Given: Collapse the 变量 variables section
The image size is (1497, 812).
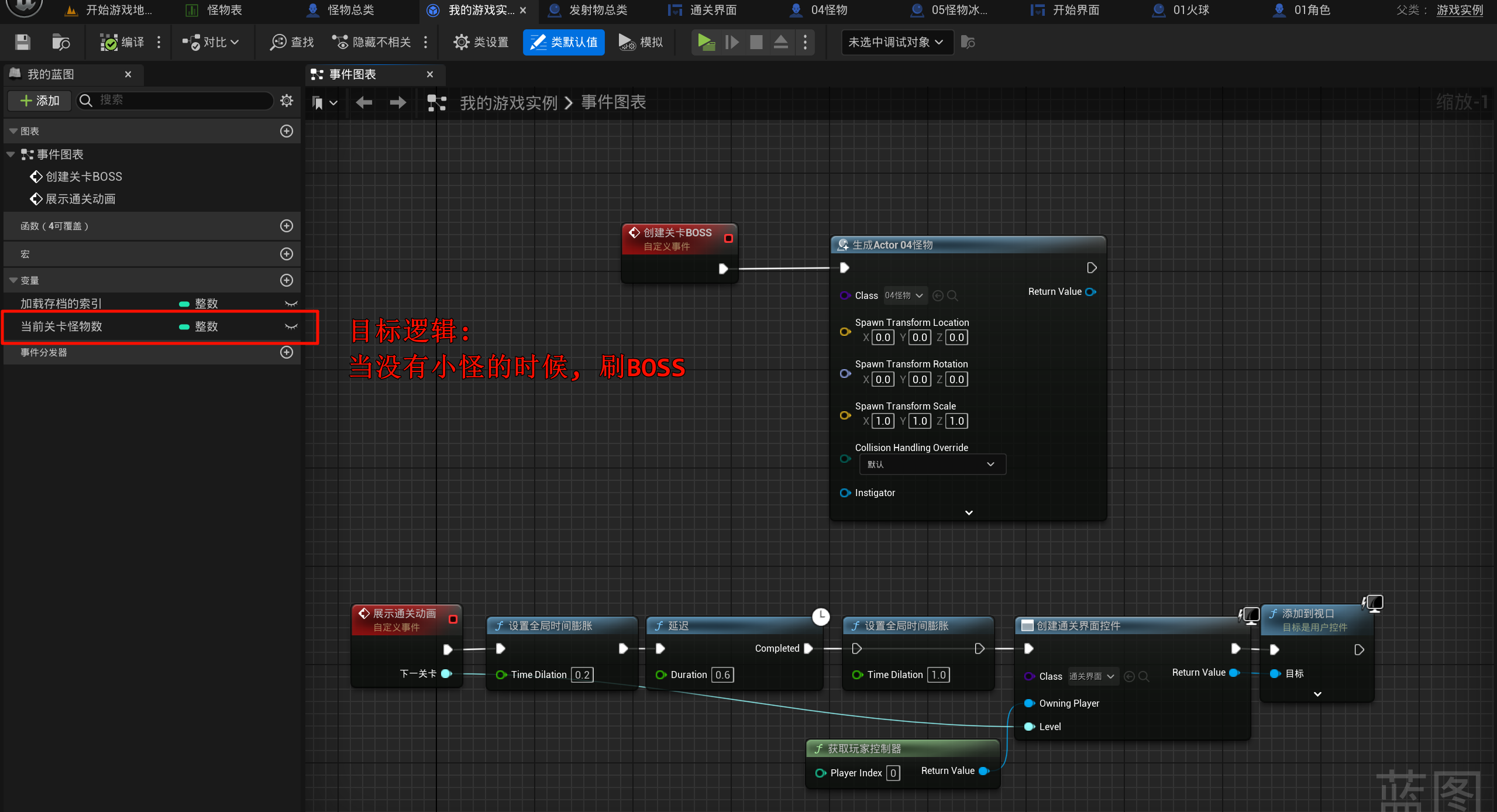Looking at the screenshot, I should (x=13, y=281).
